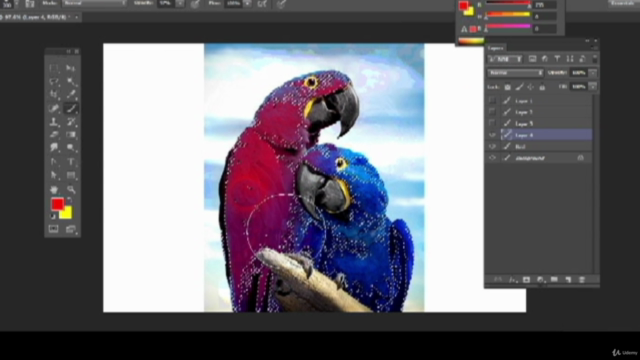Show Layer 1 visibility box
The image size is (640, 360).
tap(493, 100)
